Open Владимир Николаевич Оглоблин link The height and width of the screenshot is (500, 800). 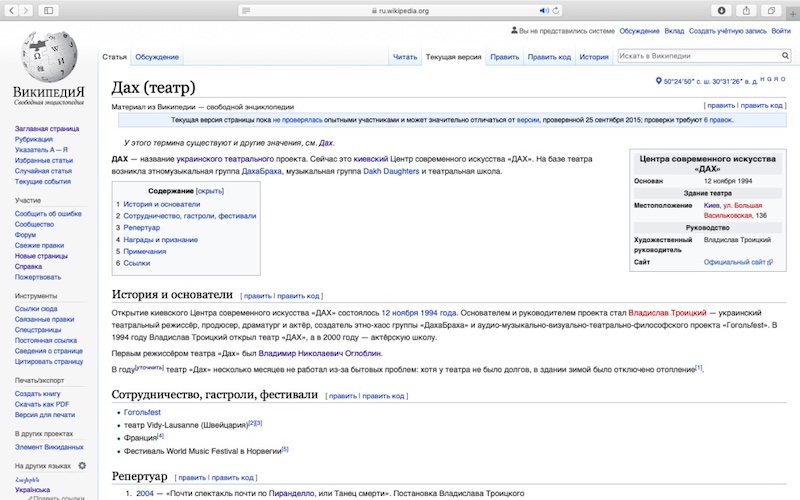tap(320, 353)
